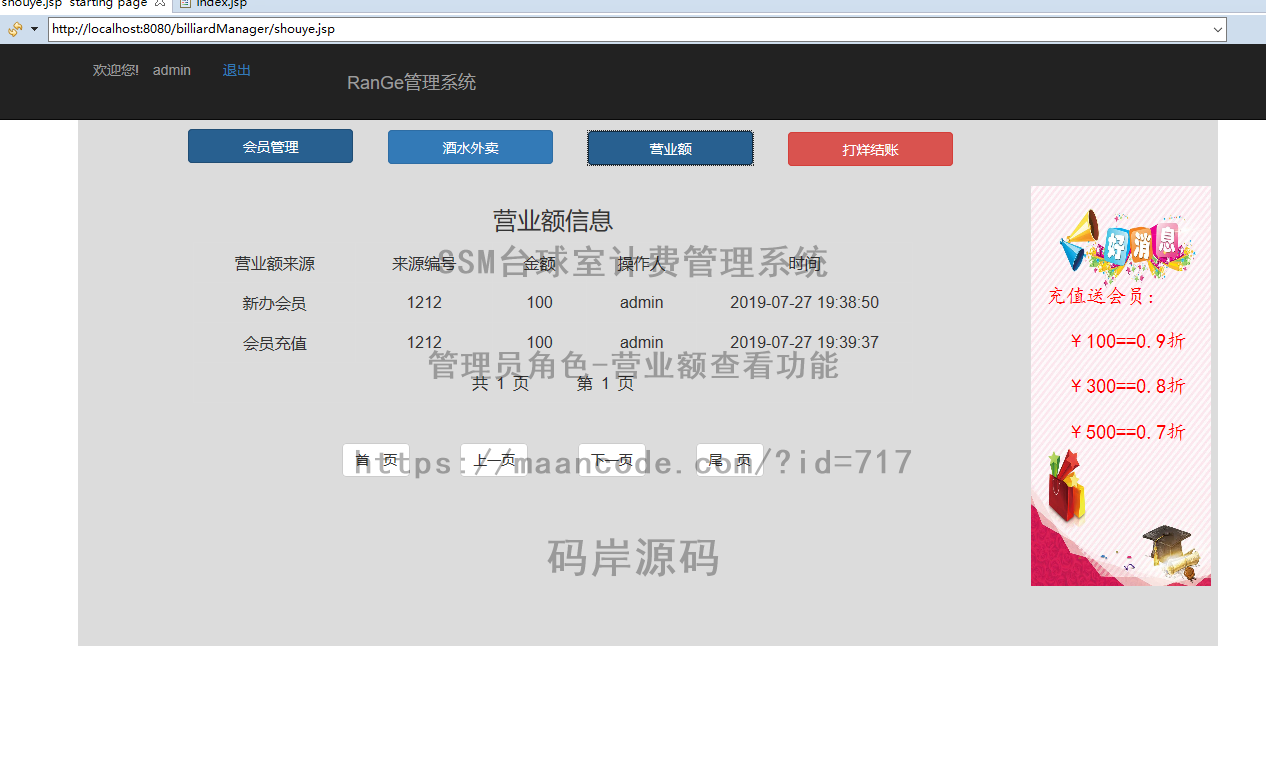Click amount 100 in 会员充值 row
Viewport: 1266px width, 774px height.
pos(539,342)
